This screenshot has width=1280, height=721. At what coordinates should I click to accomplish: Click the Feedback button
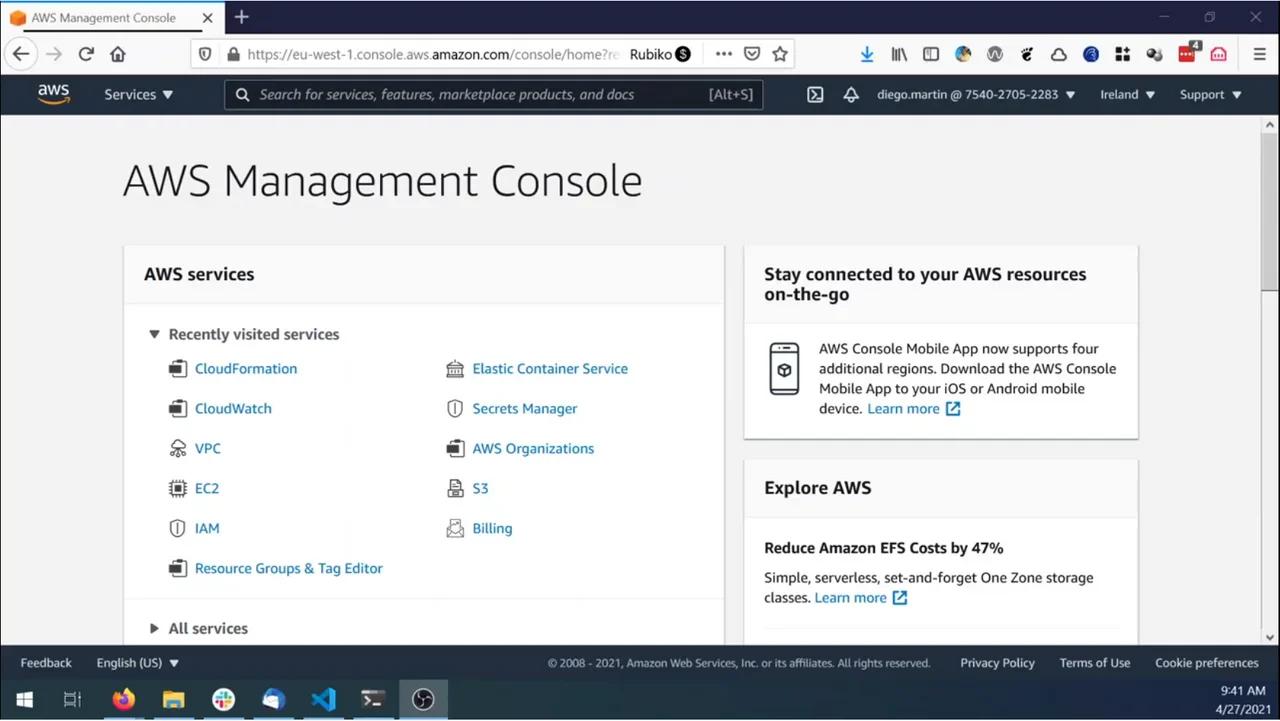coord(46,662)
